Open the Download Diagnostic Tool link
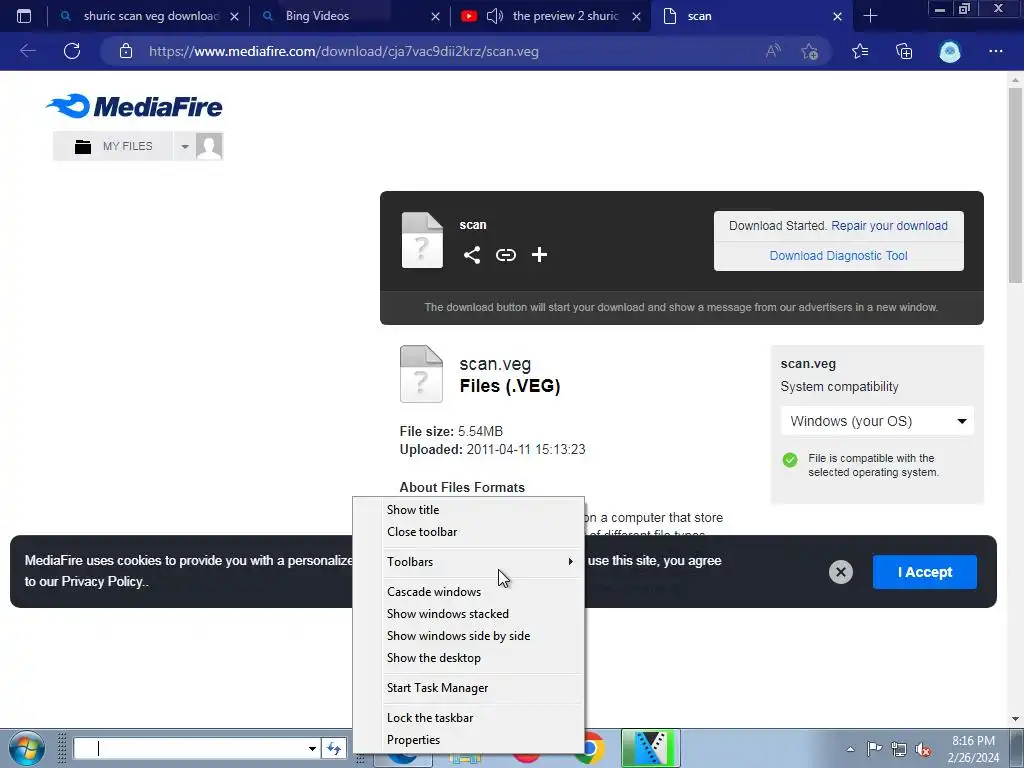This screenshot has width=1024, height=768. click(x=839, y=256)
